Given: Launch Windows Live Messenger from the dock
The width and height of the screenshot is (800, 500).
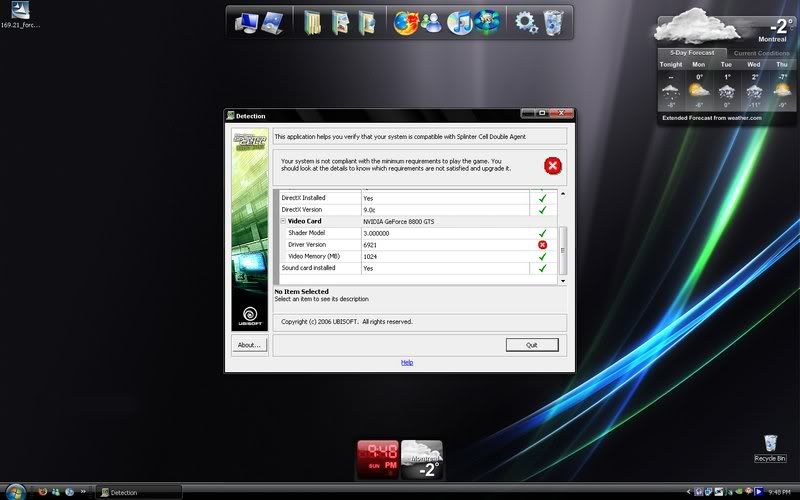Looking at the screenshot, I should (x=433, y=23).
